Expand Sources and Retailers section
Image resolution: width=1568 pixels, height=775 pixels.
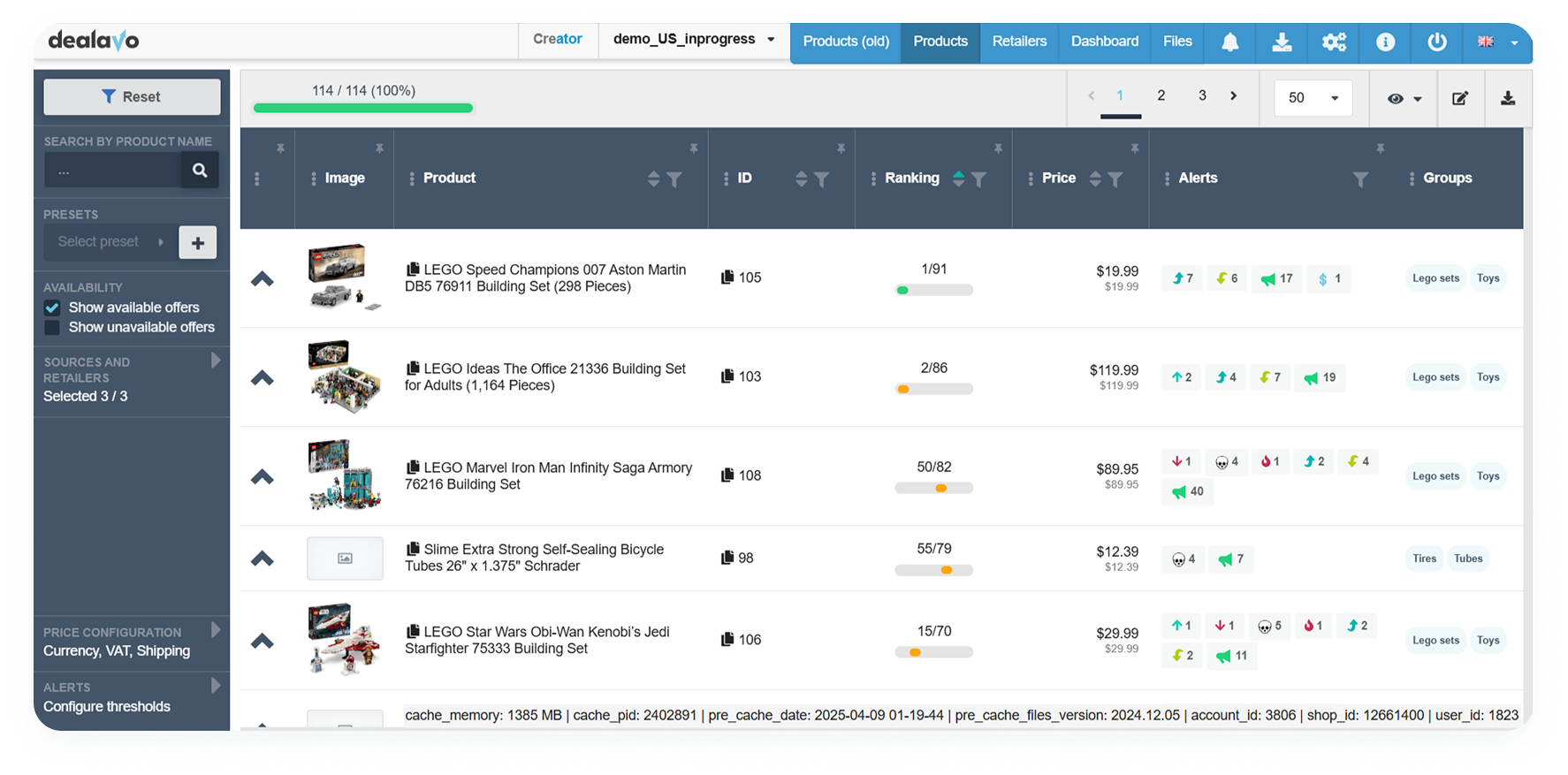pyautogui.click(x=216, y=361)
